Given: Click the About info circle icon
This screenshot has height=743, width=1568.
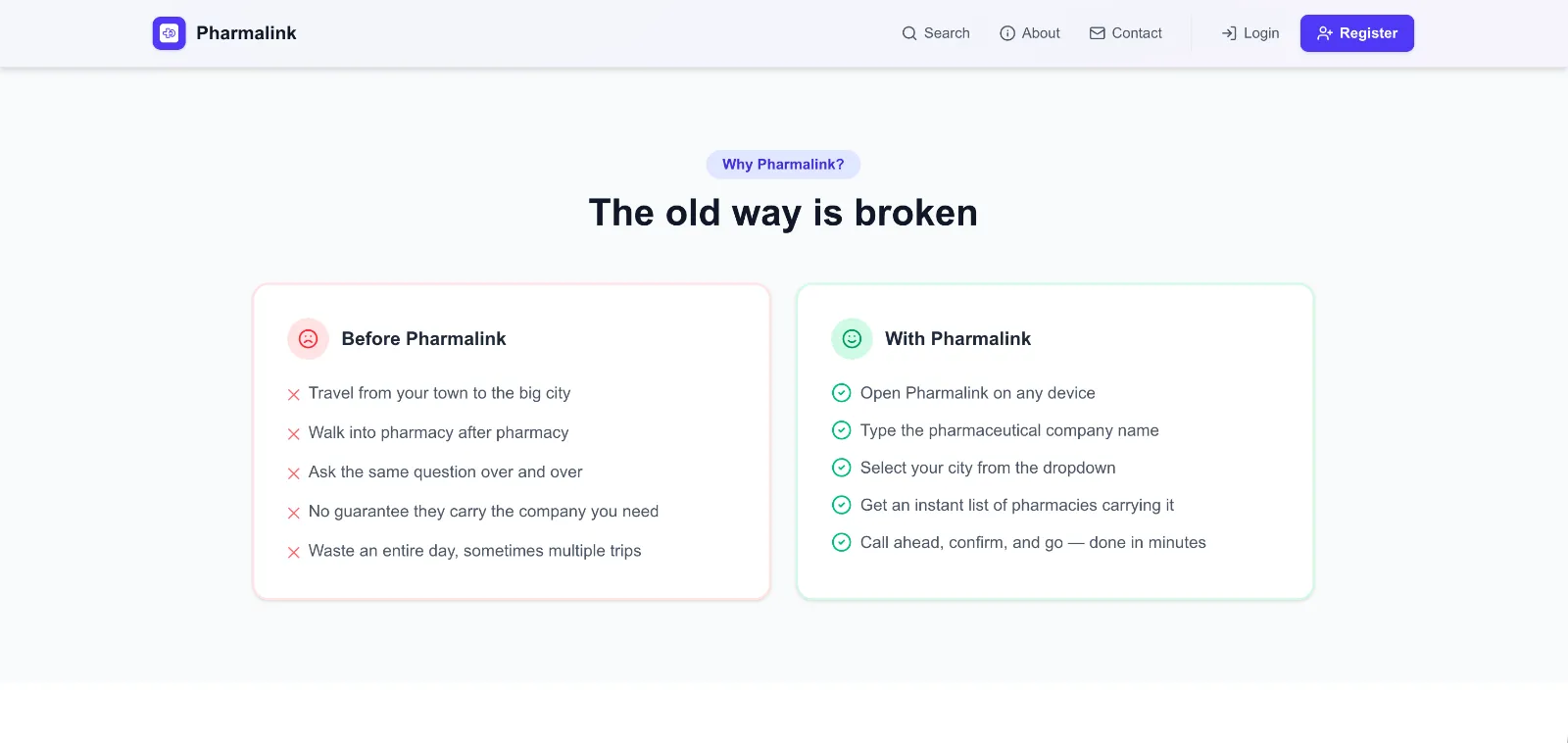Looking at the screenshot, I should coord(1007,33).
